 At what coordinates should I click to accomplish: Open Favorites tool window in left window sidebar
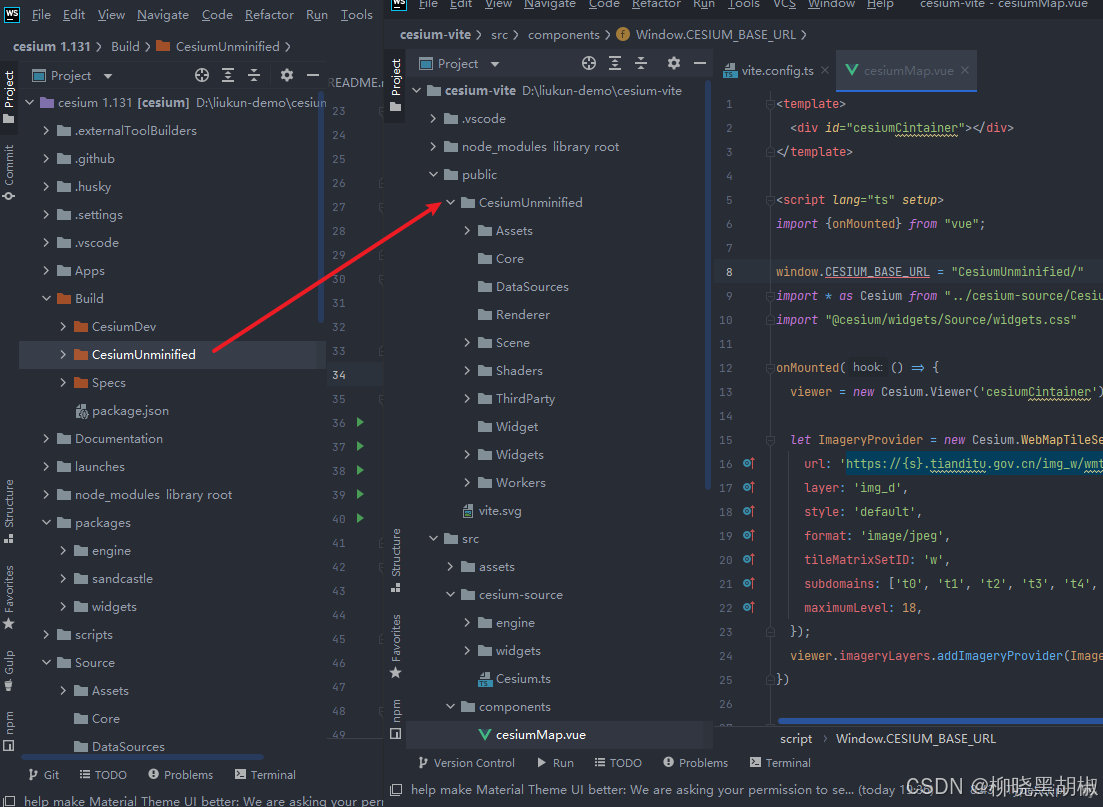(x=8, y=597)
